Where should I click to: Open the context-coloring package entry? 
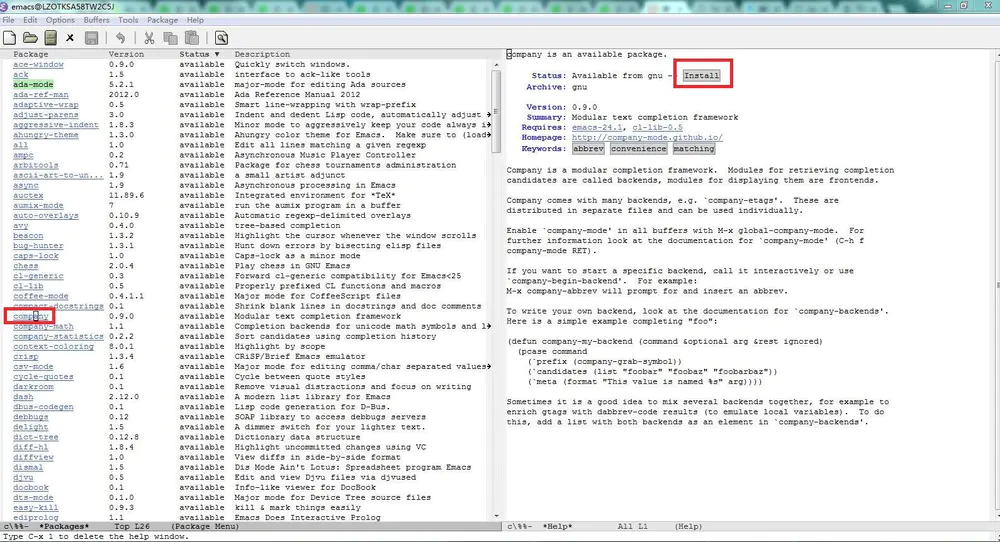(x=54, y=347)
